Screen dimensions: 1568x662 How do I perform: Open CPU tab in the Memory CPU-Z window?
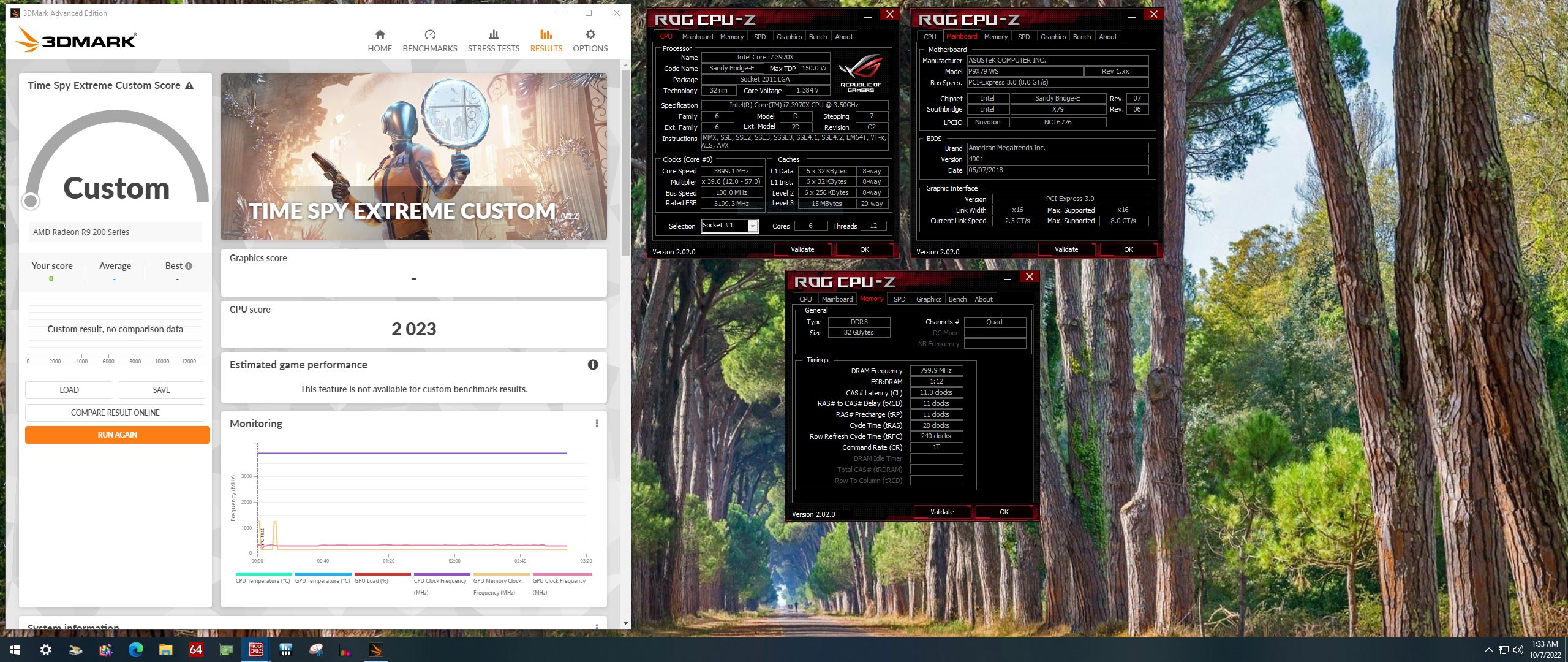tap(805, 299)
